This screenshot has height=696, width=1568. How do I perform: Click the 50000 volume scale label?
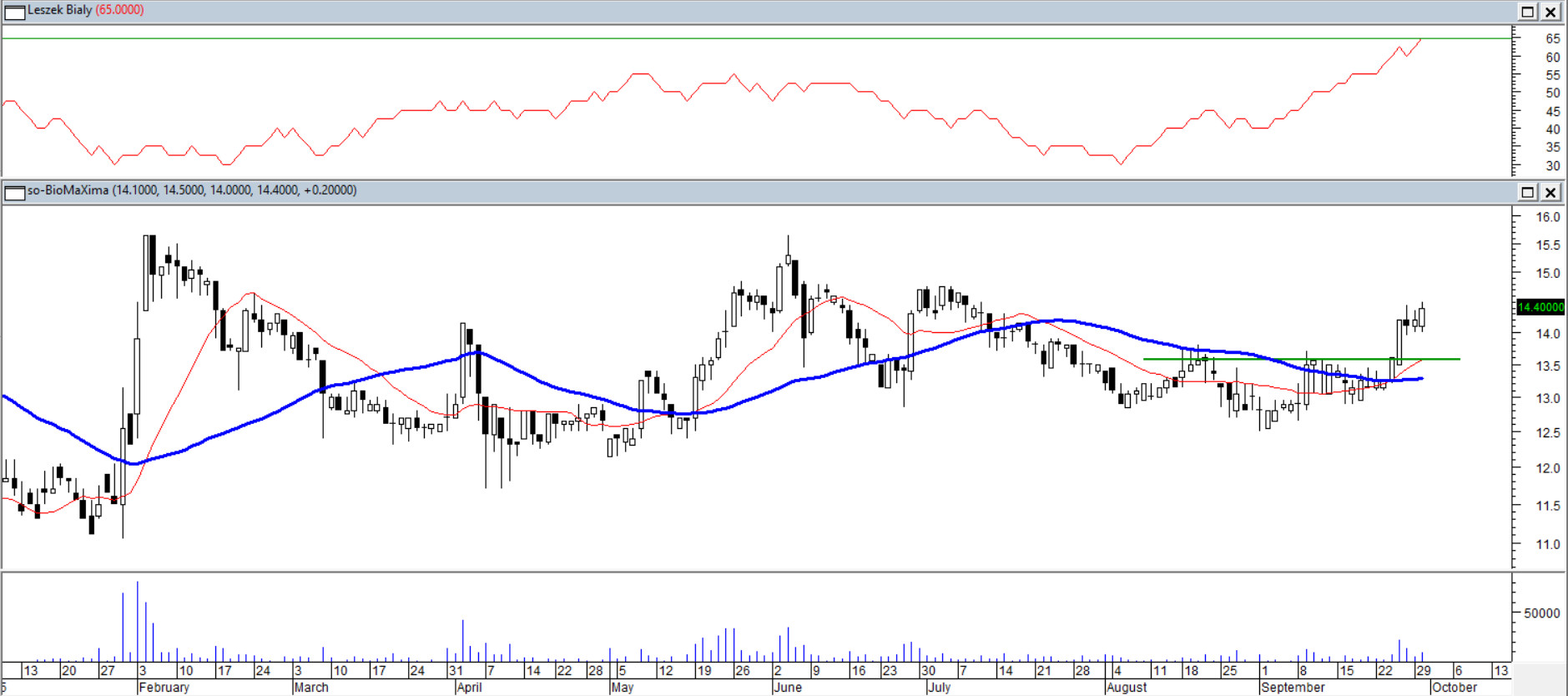pyautogui.click(x=1541, y=613)
